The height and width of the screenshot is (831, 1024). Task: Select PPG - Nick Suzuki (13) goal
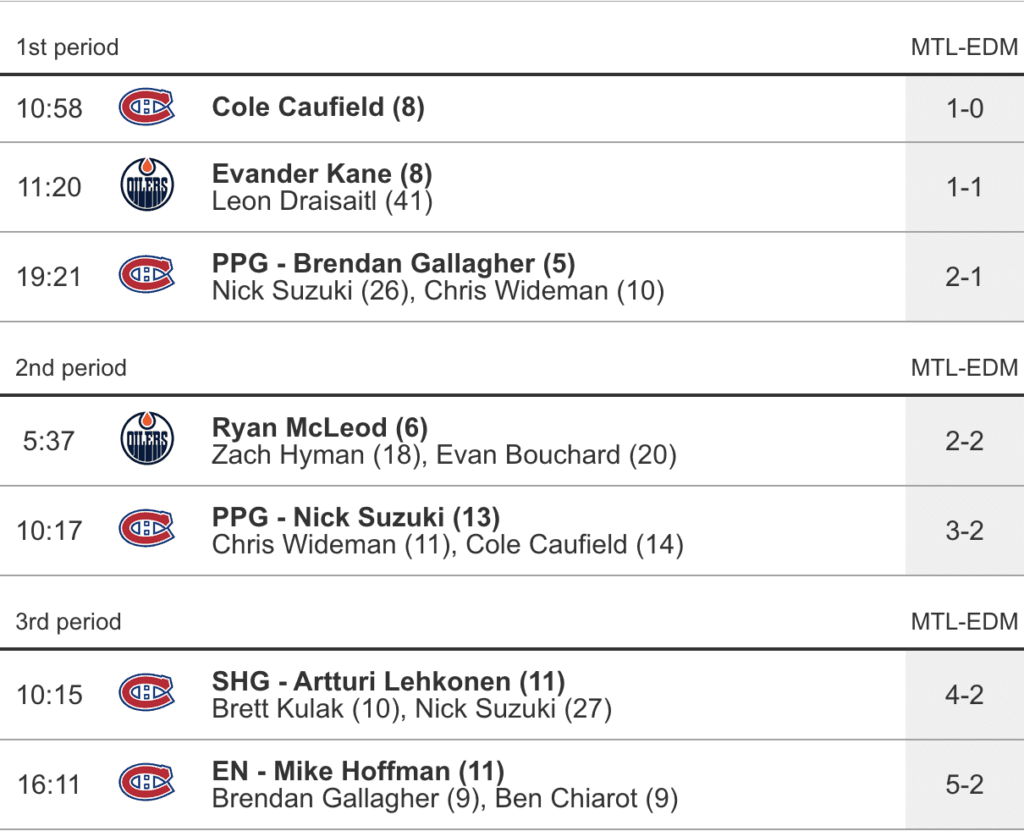point(356,517)
